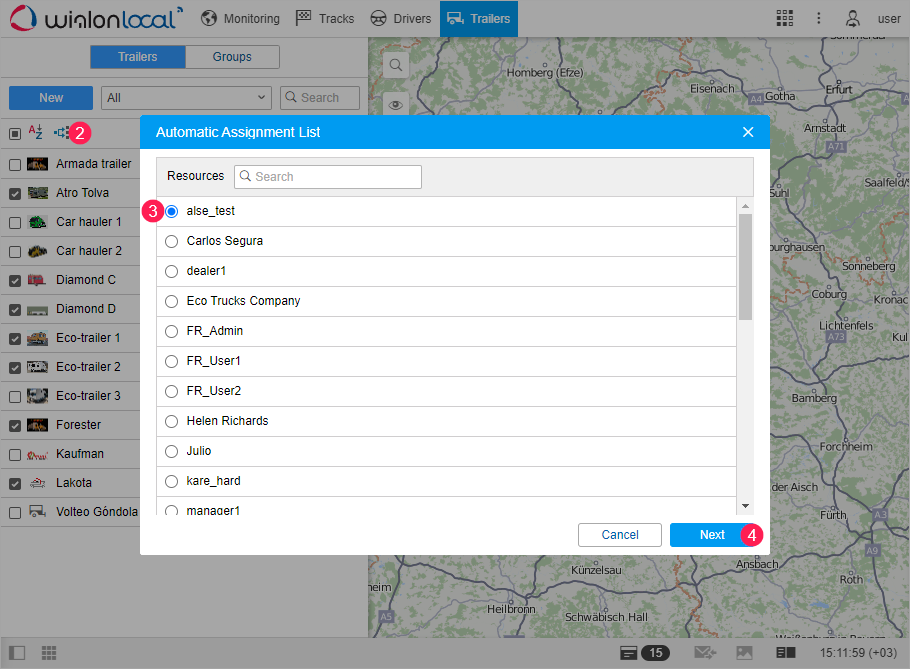Click the map search magnifier button
Screen dimensions: 910x669
point(396,65)
